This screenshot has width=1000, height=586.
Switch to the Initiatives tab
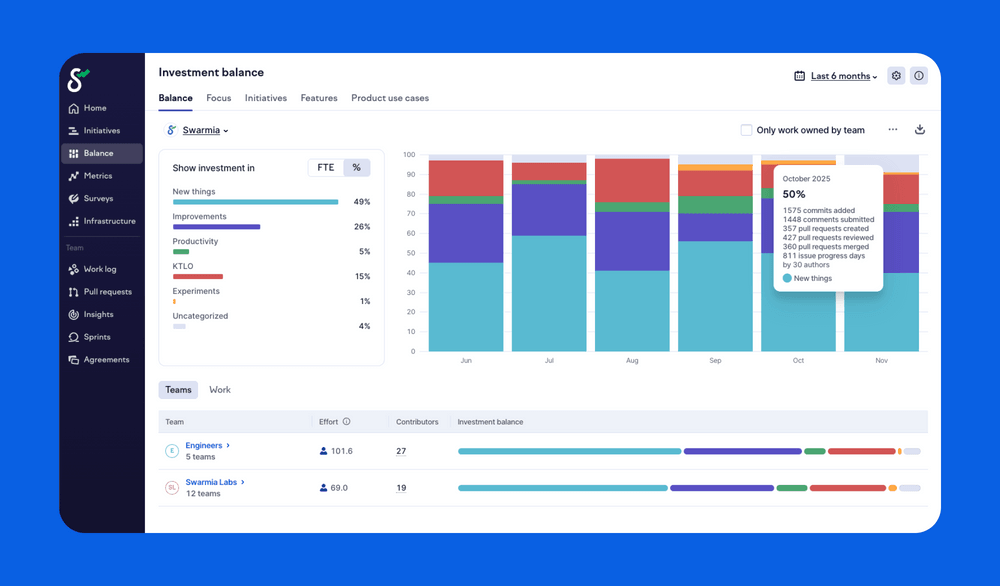click(x=265, y=98)
